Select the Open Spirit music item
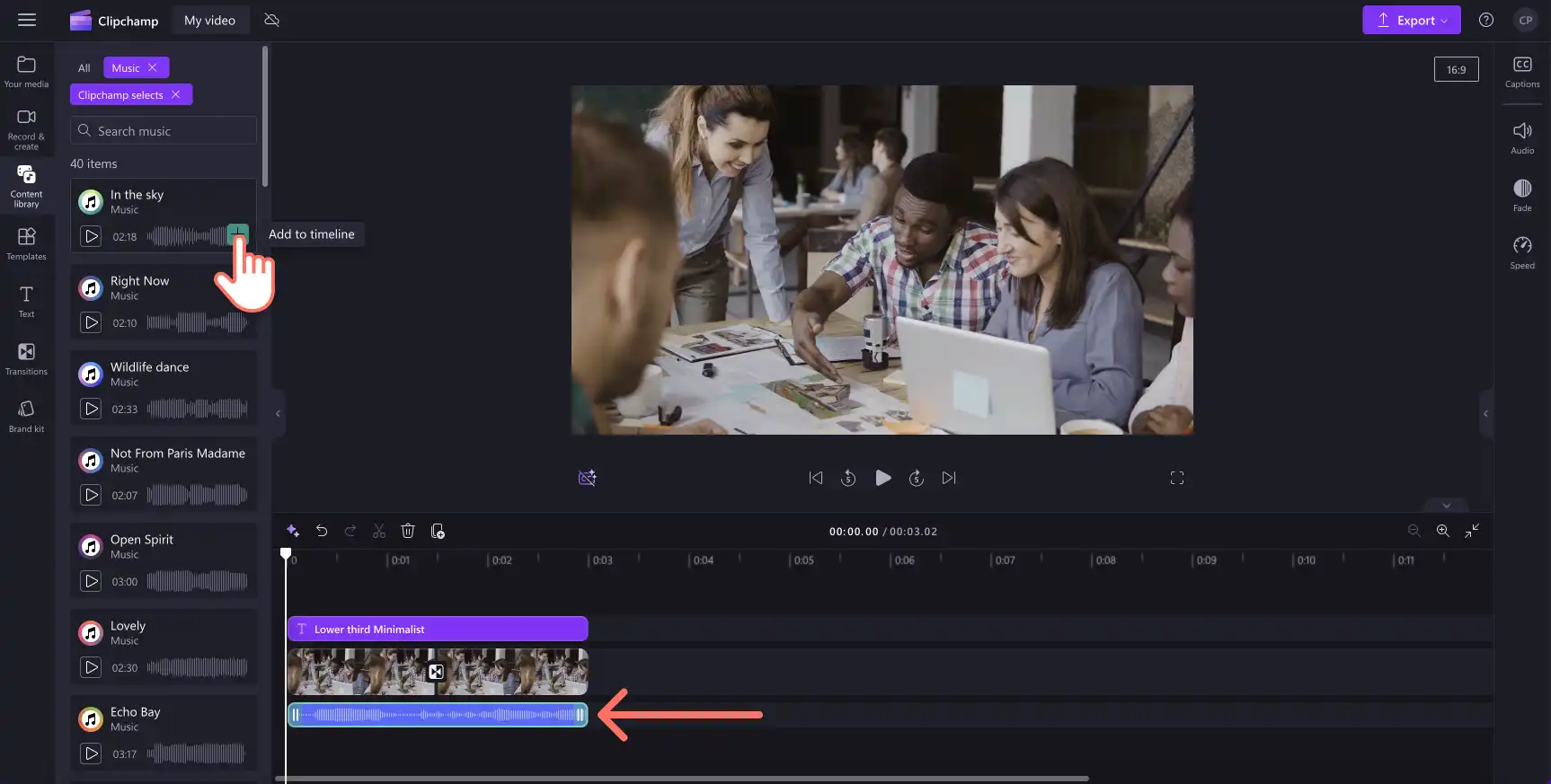The image size is (1551, 784). coord(164,559)
